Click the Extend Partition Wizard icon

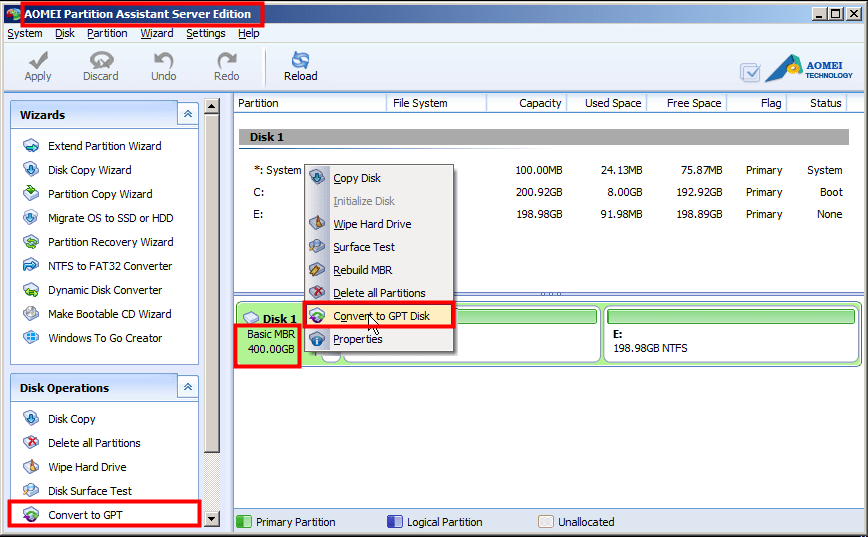(x=31, y=146)
